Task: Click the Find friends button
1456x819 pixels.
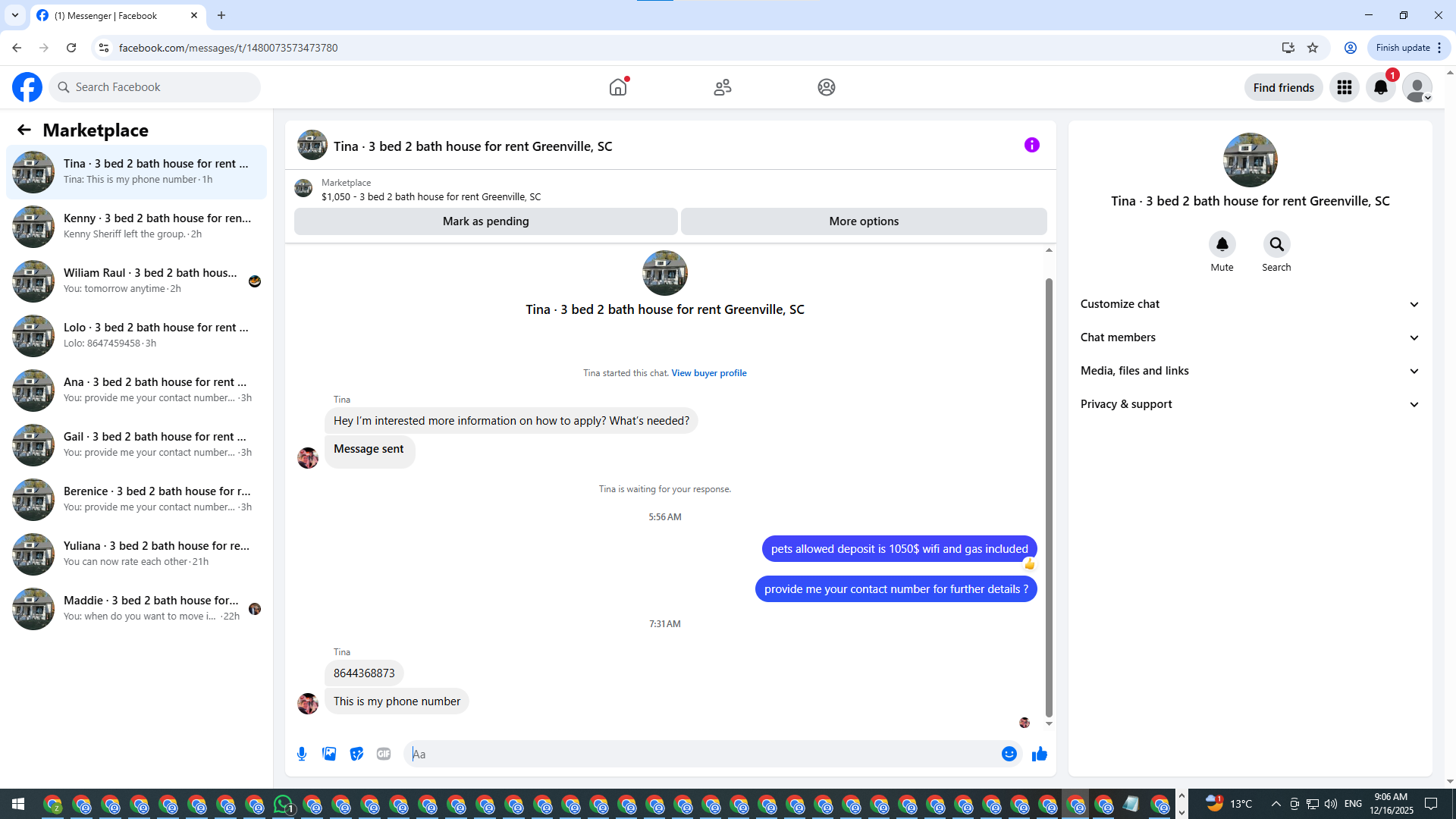Action: coord(1284,88)
